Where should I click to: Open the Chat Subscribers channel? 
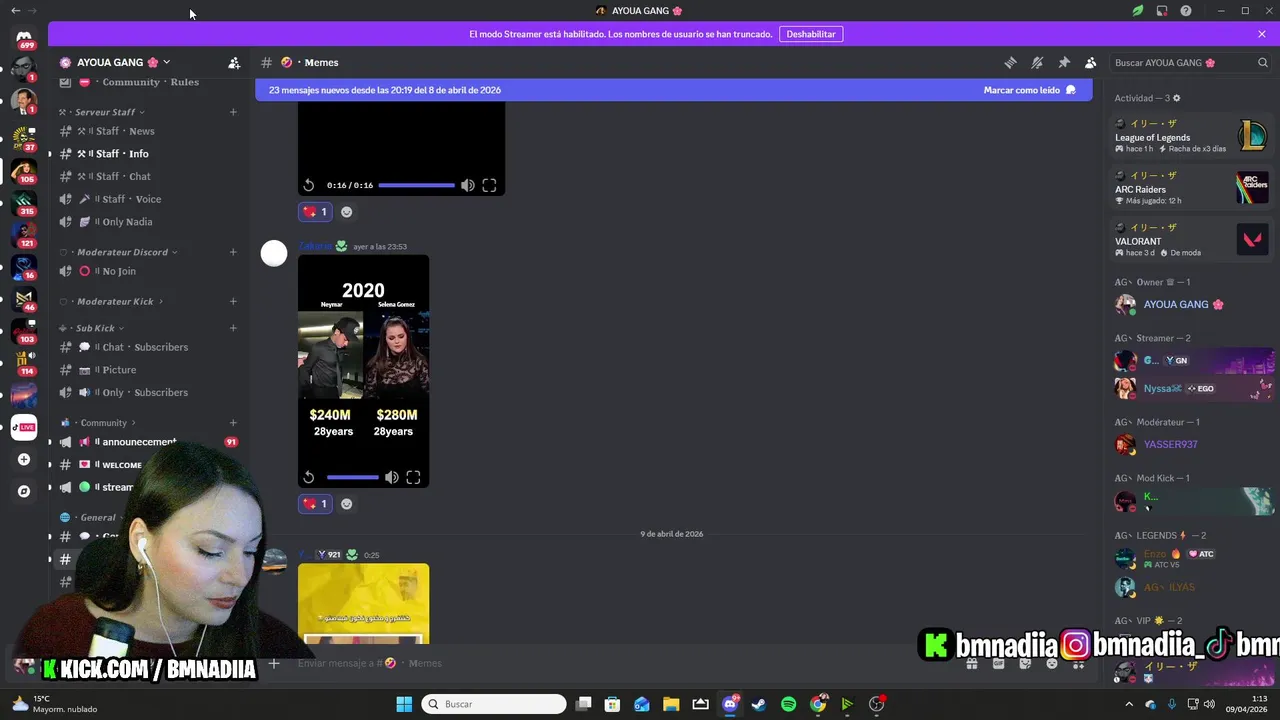[x=150, y=347]
